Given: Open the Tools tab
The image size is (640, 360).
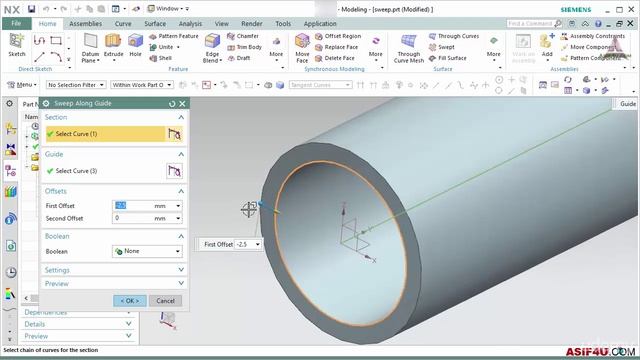Looking at the screenshot, I should 283,24.
